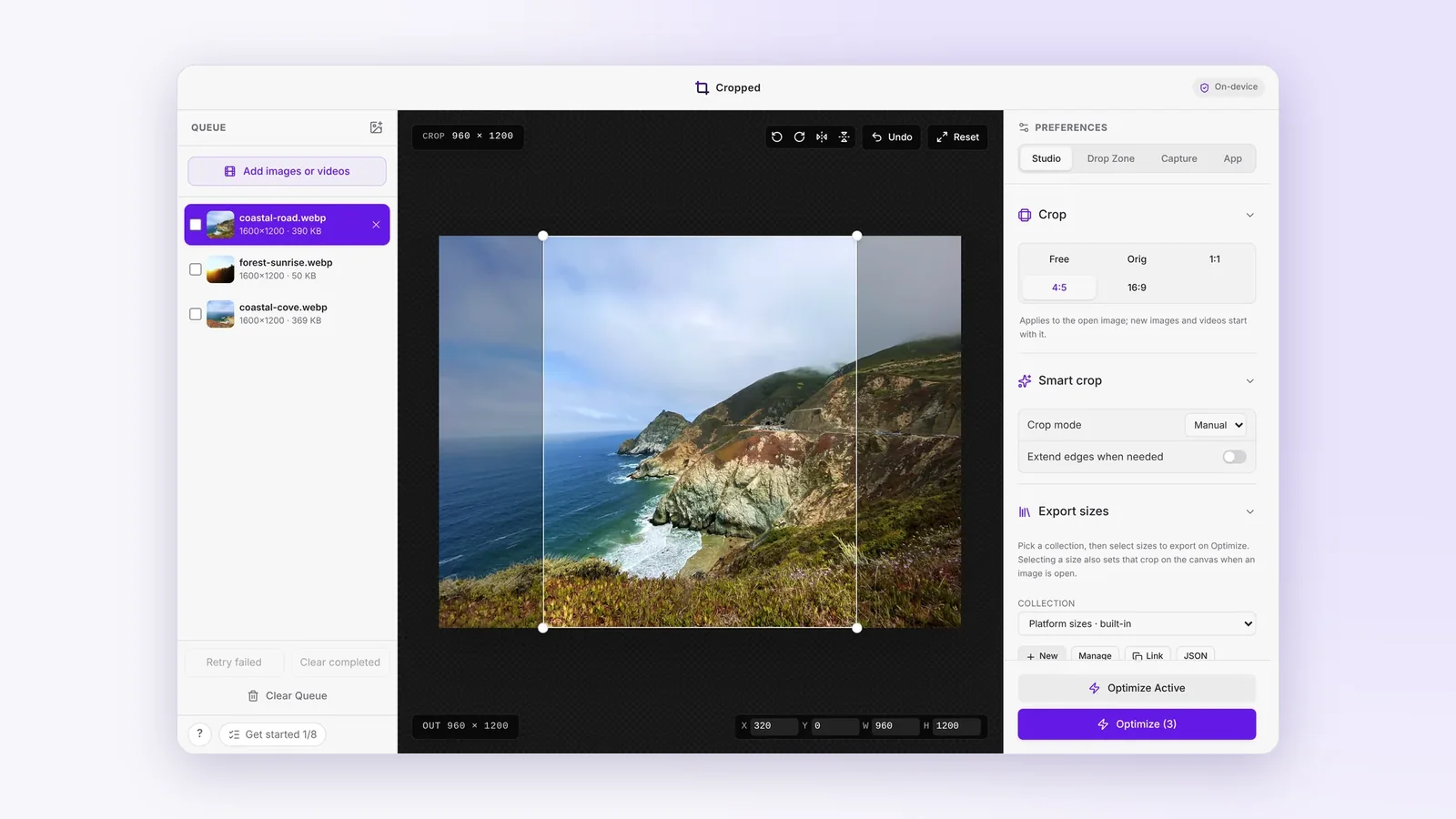This screenshot has width=1456, height=819.
Task: Click the Optimize (3) button
Action: pyautogui.click(x=1137, y=724)
